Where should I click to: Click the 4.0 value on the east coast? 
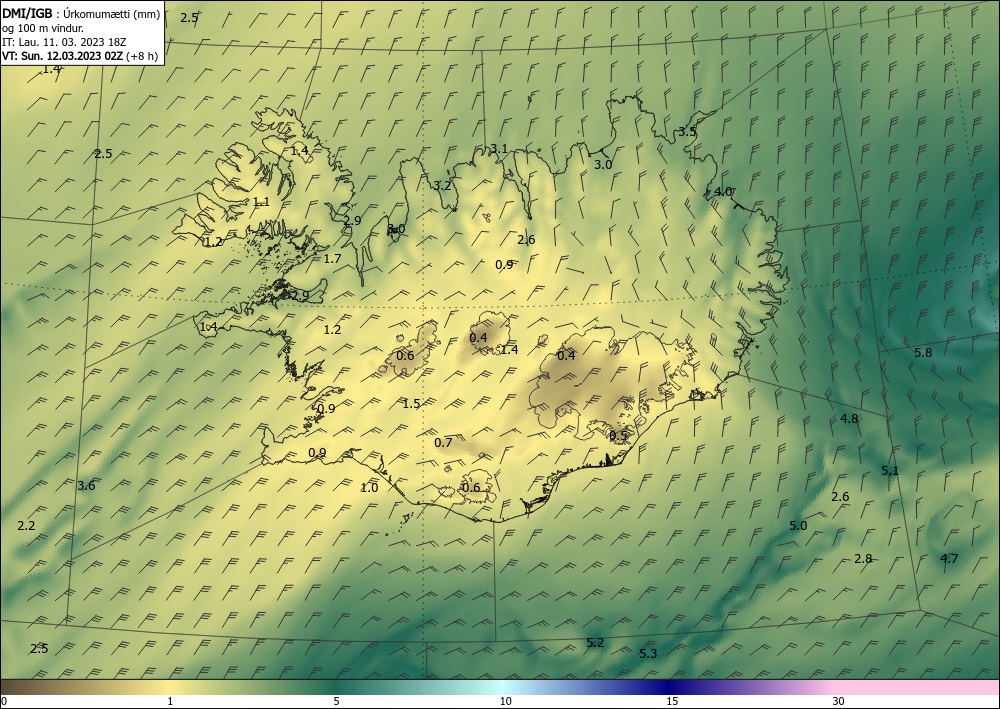coord(723,192)
